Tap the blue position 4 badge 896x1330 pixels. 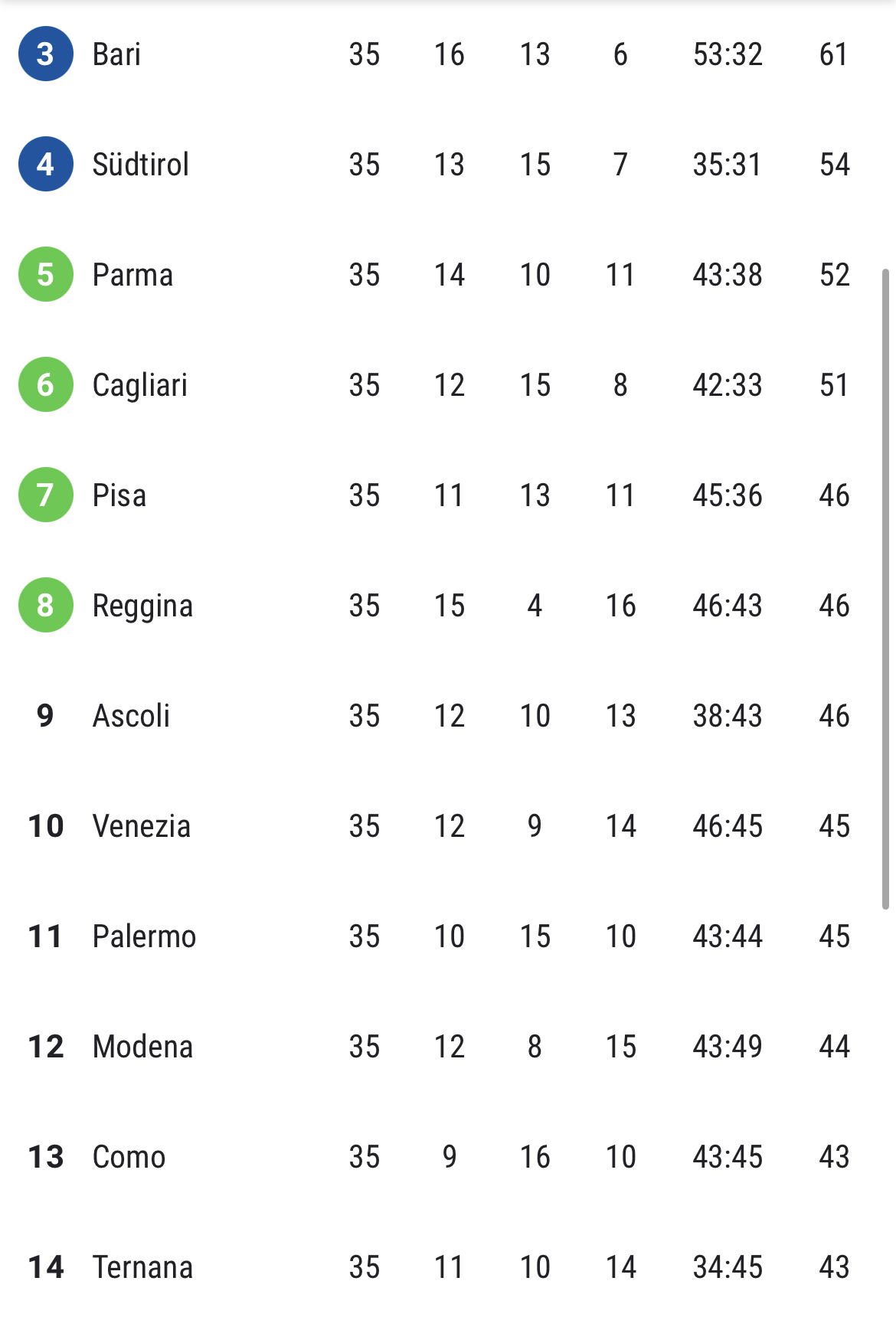[x=46, y=164]
